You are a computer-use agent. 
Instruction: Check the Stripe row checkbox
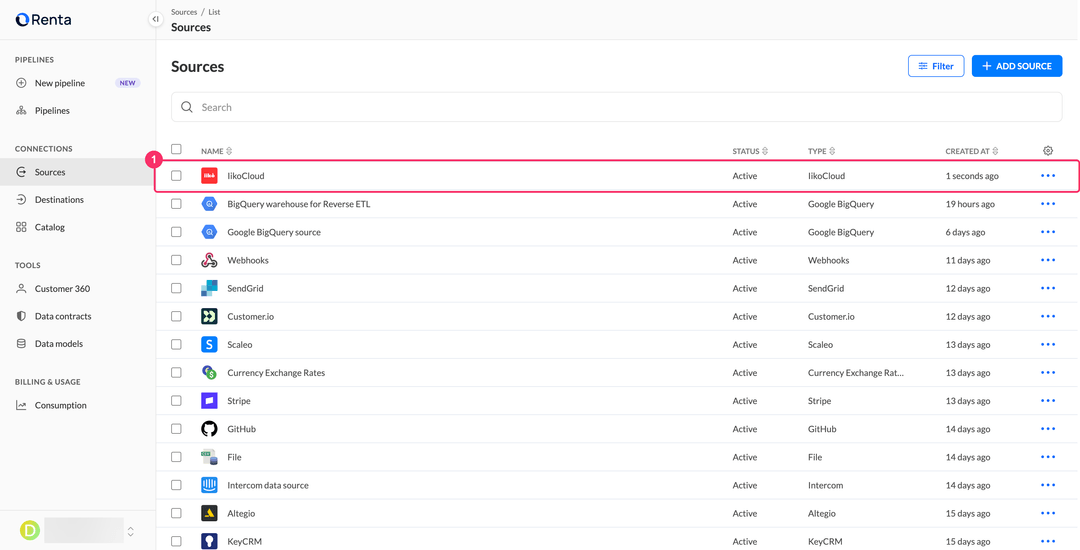(x=176, y=401)
